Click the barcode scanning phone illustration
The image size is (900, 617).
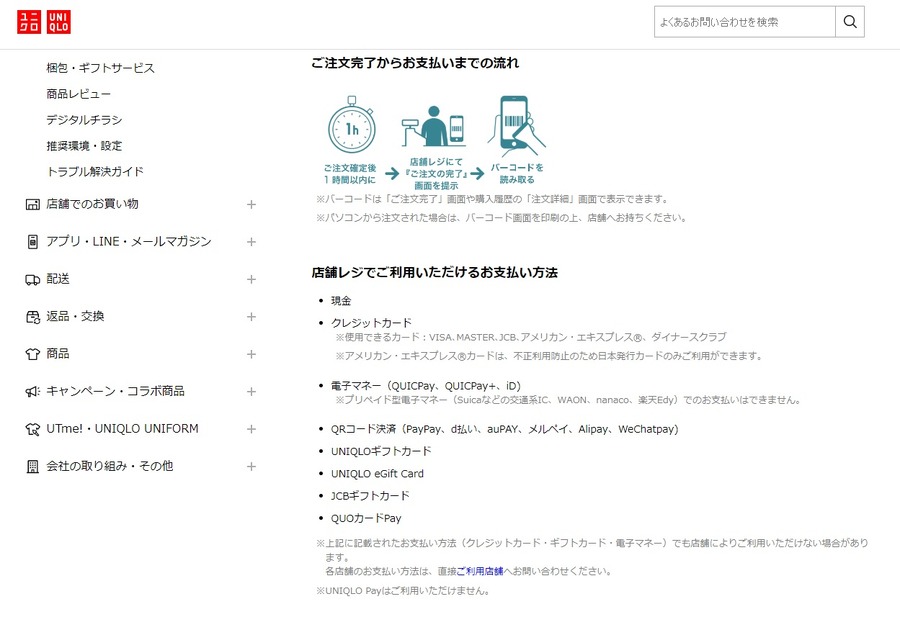pyautogui.click(x=516, y=126)
